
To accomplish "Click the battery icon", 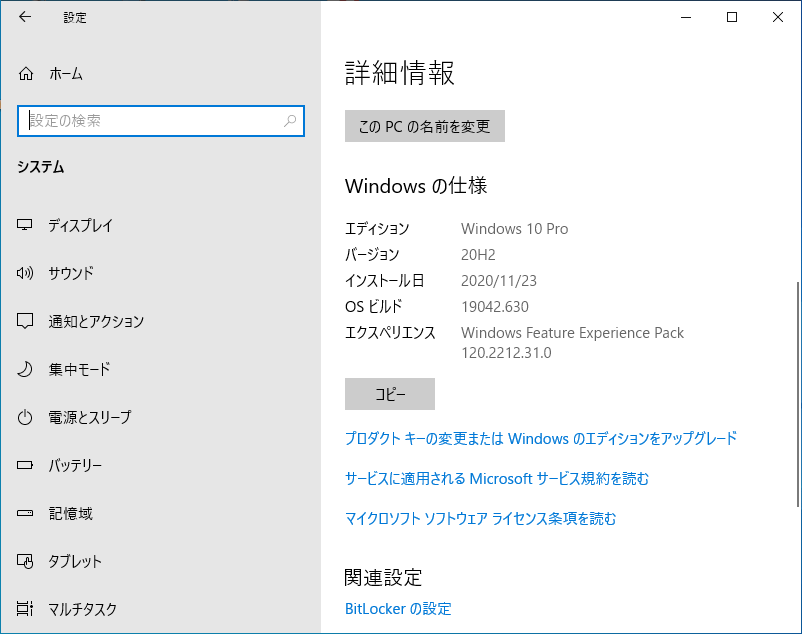I will 25,465.
